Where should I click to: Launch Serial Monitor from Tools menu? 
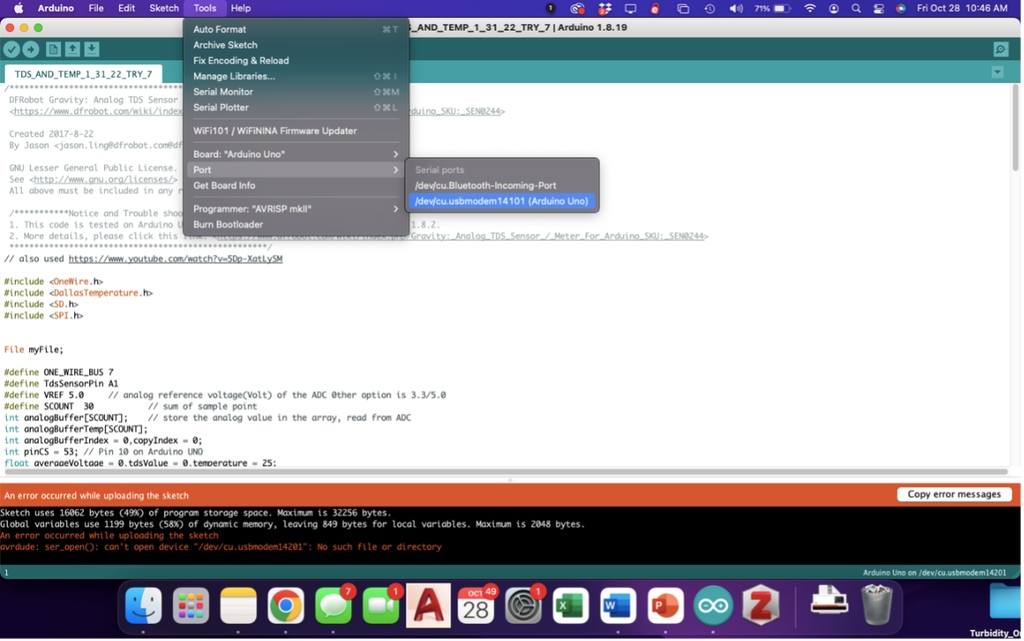click(x=296, y=92)
